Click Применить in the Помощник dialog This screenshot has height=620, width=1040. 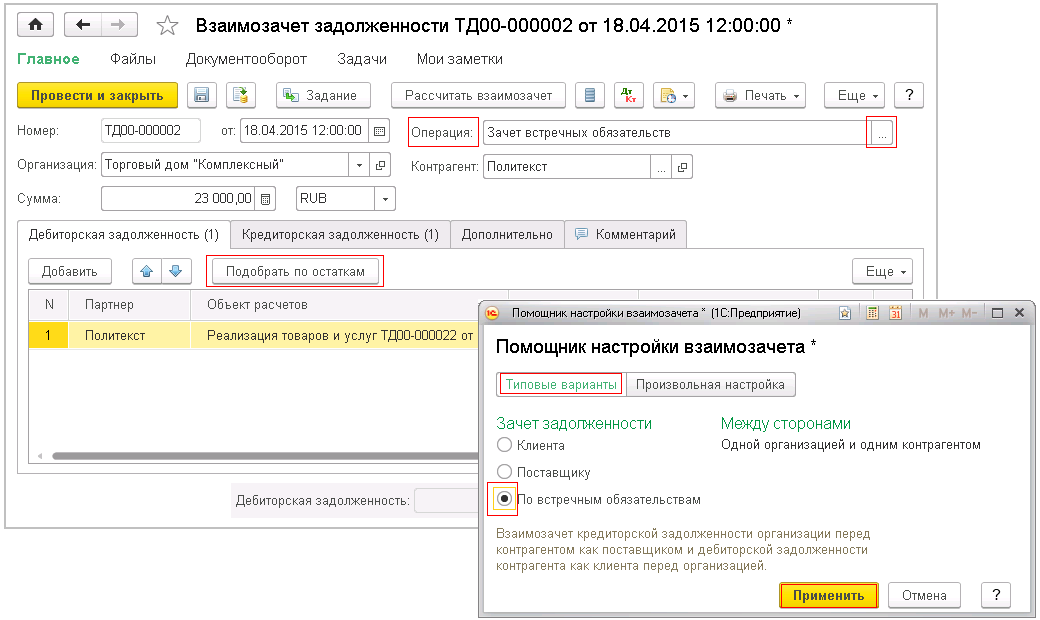[828, 595]
